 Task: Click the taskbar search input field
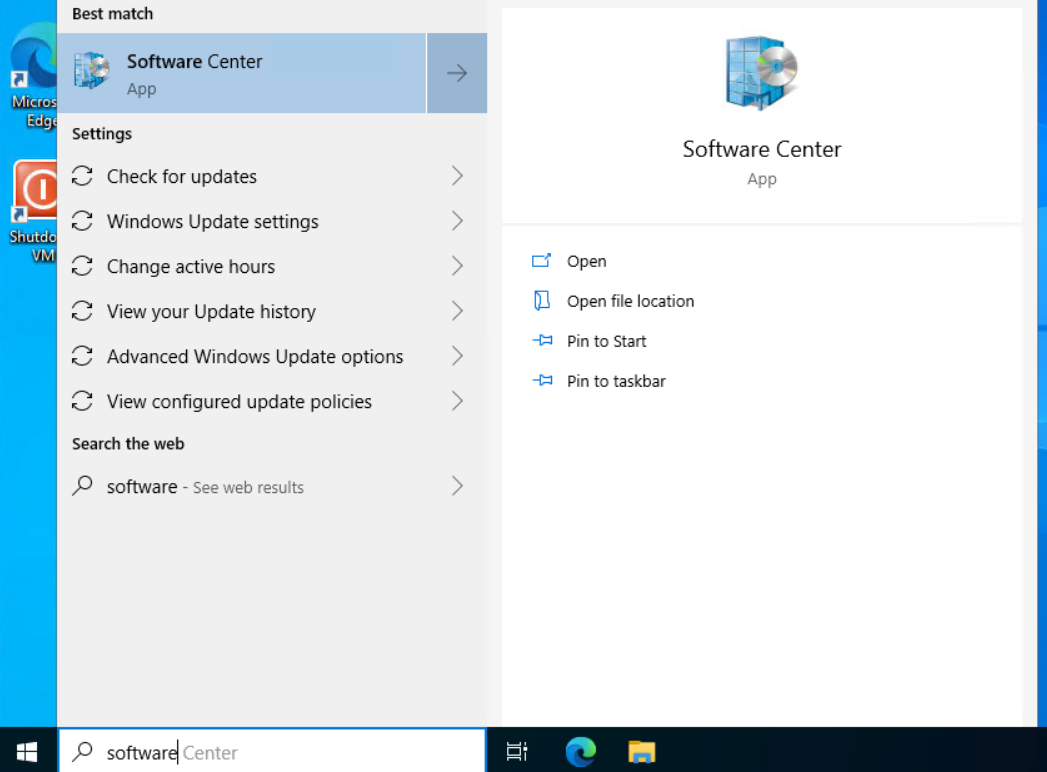click(x=272, y=752)
